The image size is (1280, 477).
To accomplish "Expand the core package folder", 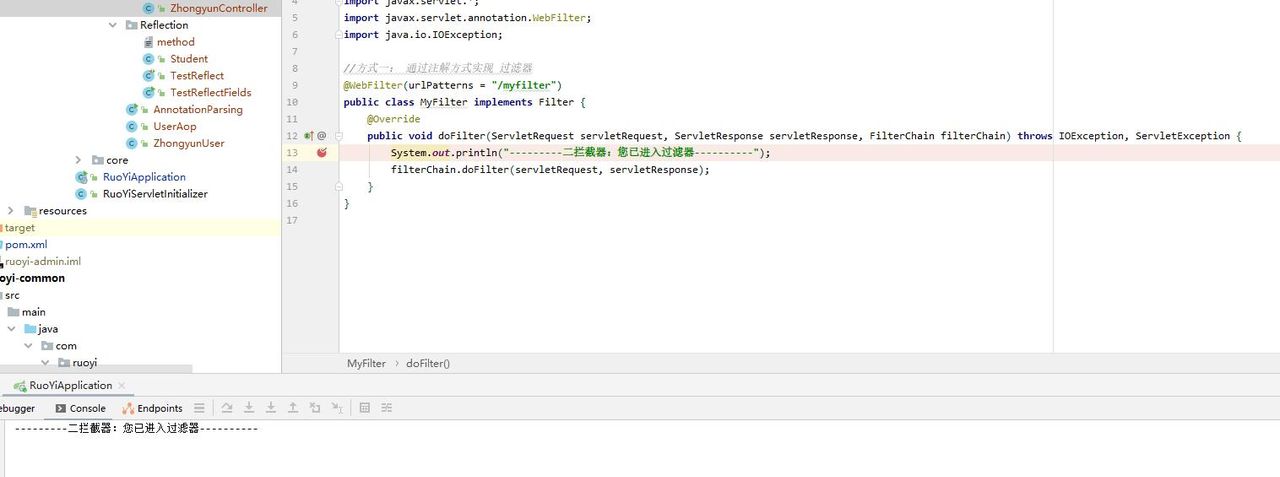I will pos(79,160).
